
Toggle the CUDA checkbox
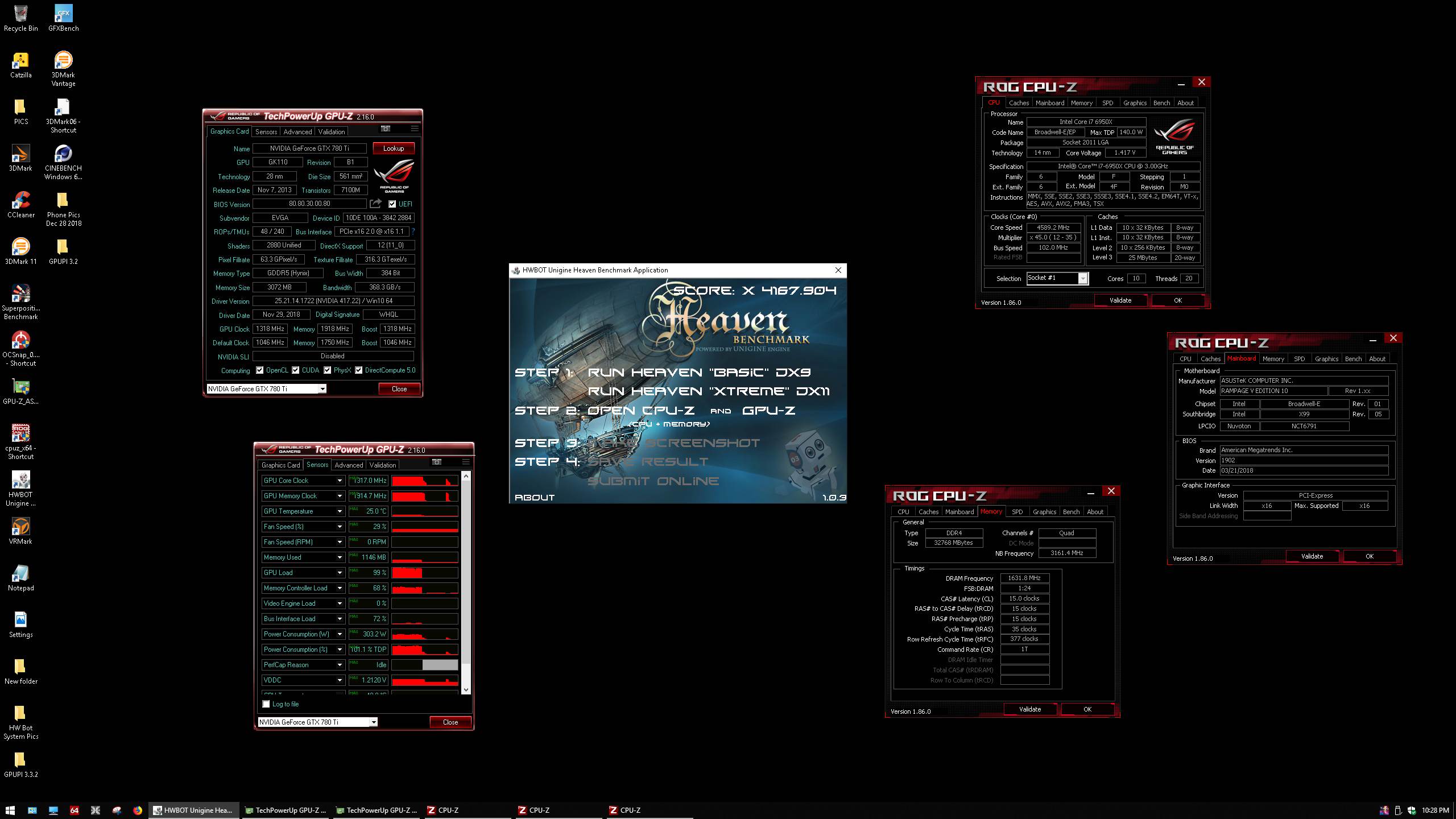(x=296, y=370)
